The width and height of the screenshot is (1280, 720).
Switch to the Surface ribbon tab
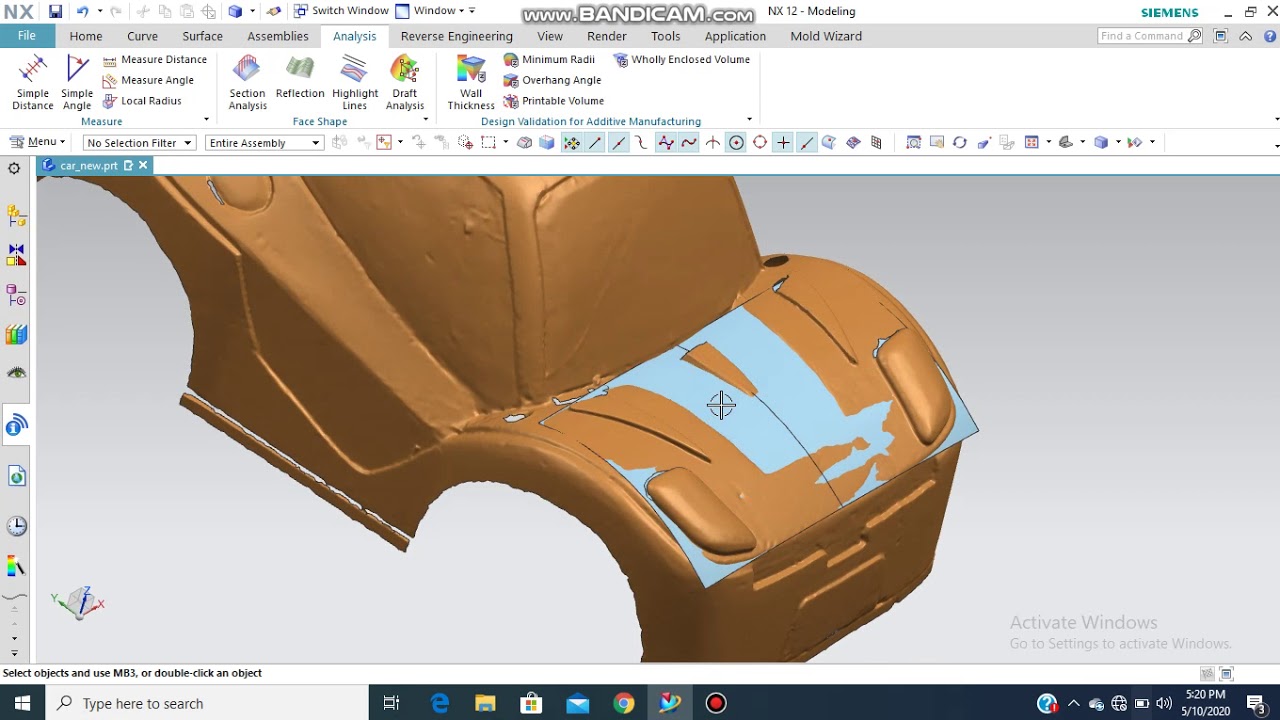click(x=202, y=36)
